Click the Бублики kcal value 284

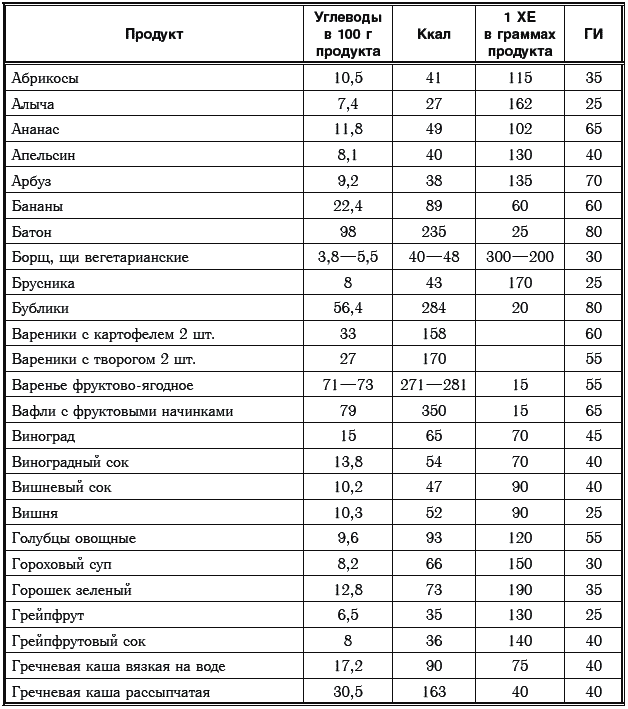tap(434, 308)
